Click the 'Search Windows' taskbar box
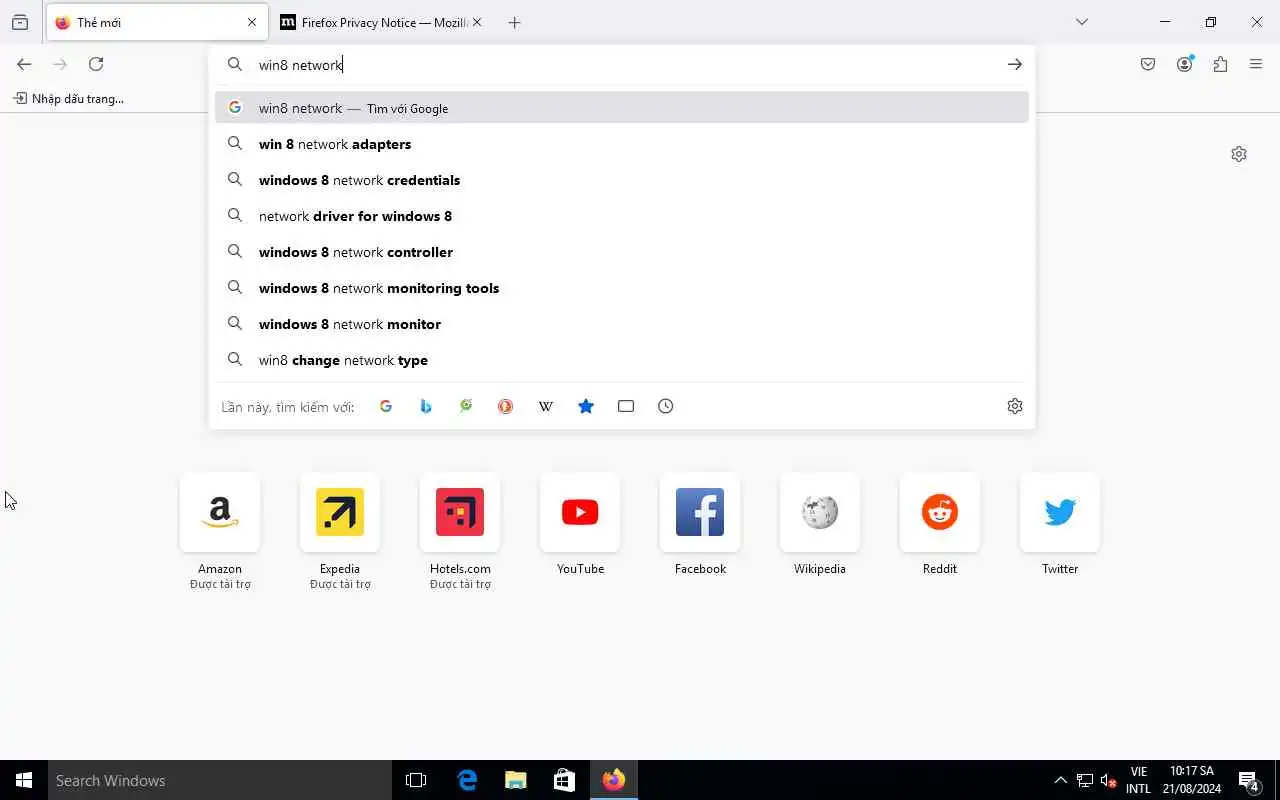 tap(220, 780)
